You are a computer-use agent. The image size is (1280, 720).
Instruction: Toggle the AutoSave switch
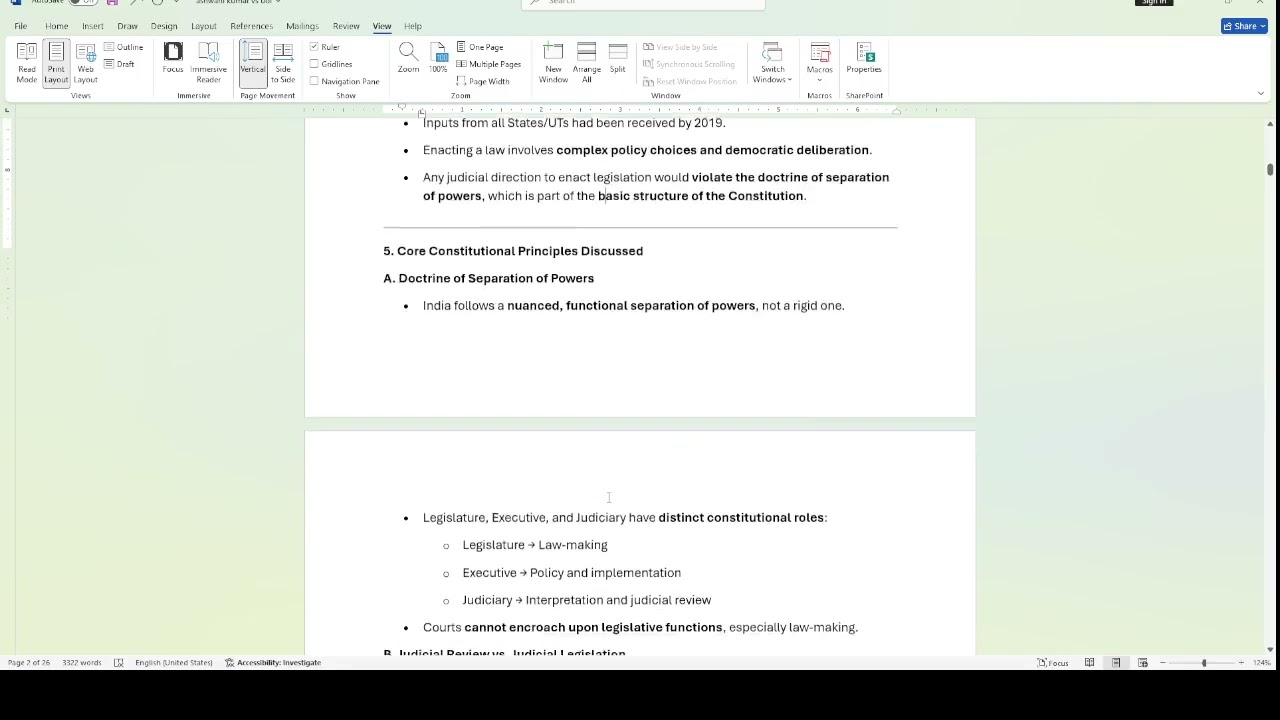[x=83, y=2]
